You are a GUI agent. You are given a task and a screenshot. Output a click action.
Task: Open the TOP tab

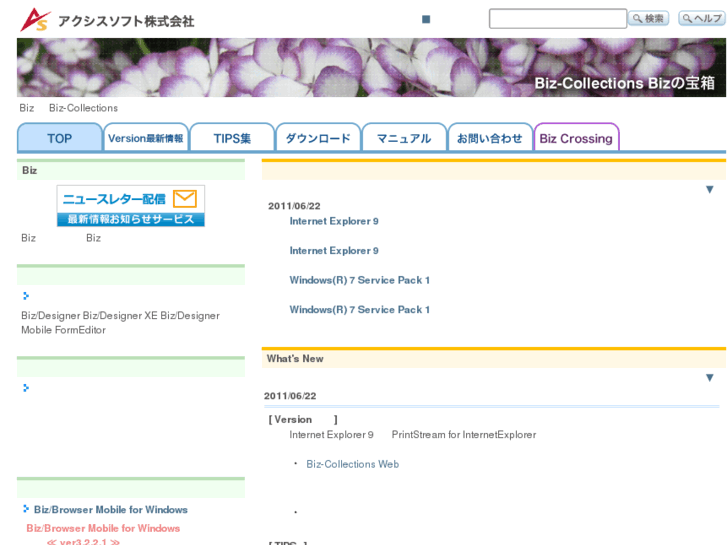pyautogui.click(x=60, y=137)
